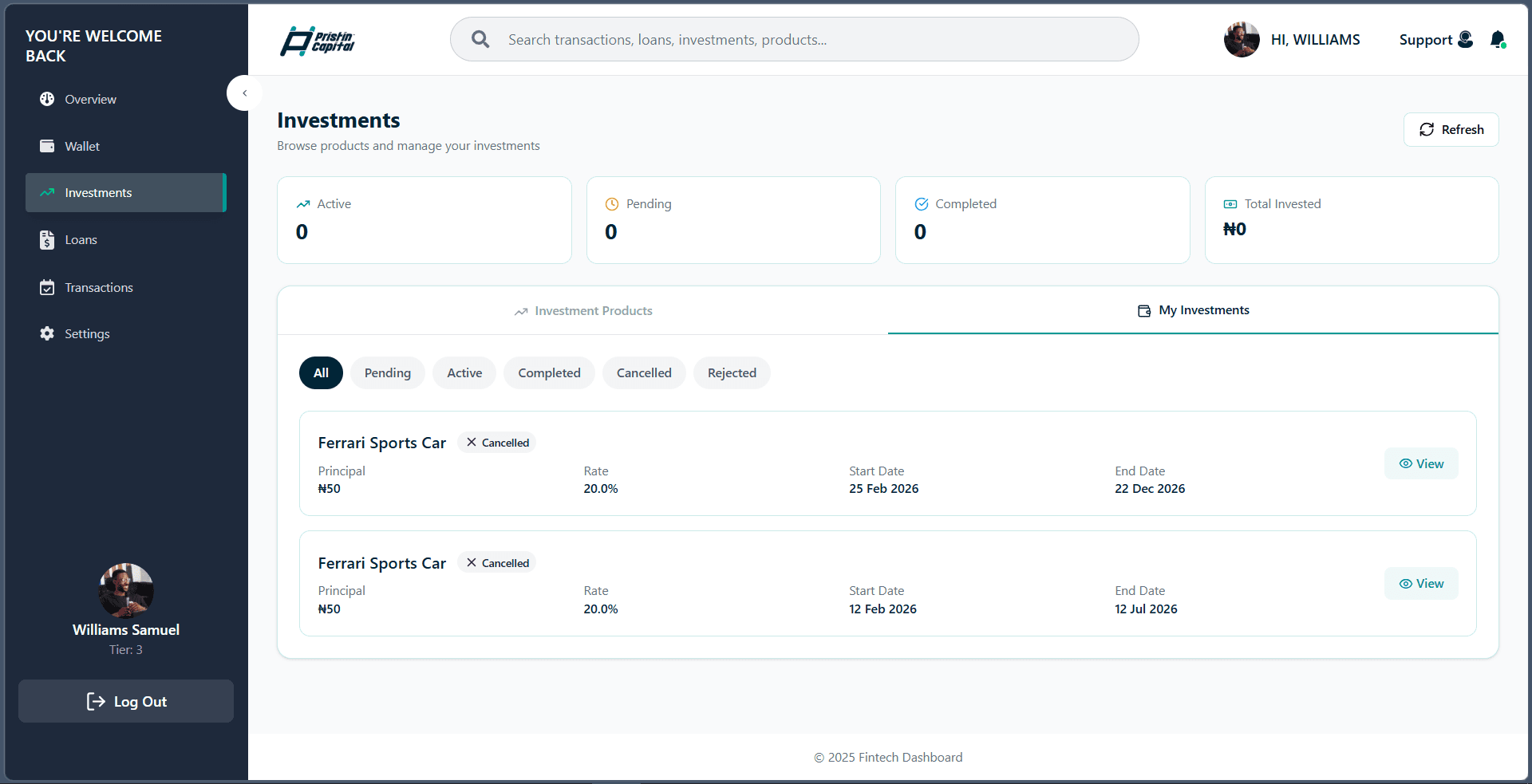The image size is (1532, 784).
Task: Click the Completed card checkmark icon
Action: 922,204
